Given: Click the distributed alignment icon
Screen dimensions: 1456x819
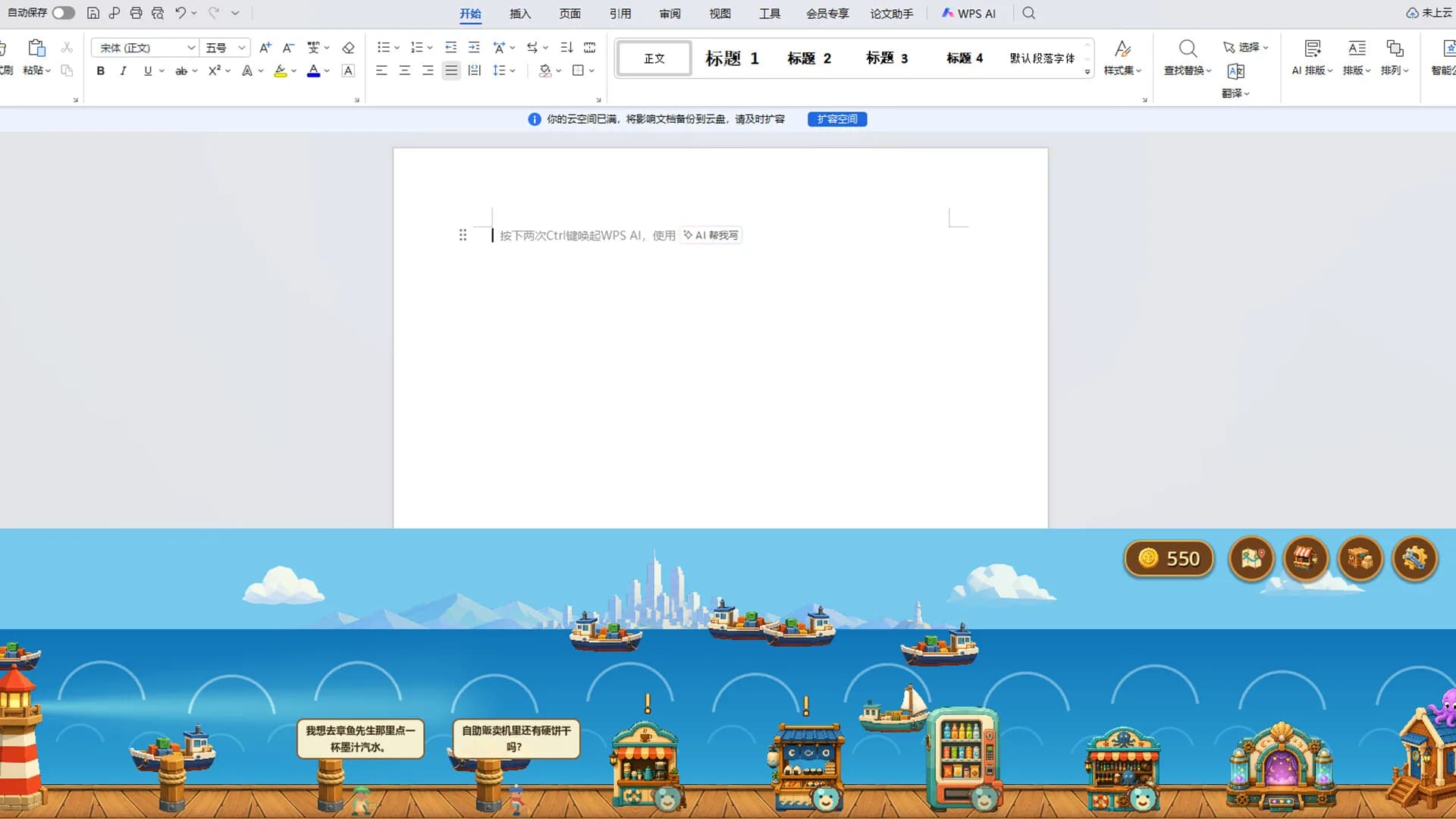Looking at the screenshot, I should tap(475, 71).
